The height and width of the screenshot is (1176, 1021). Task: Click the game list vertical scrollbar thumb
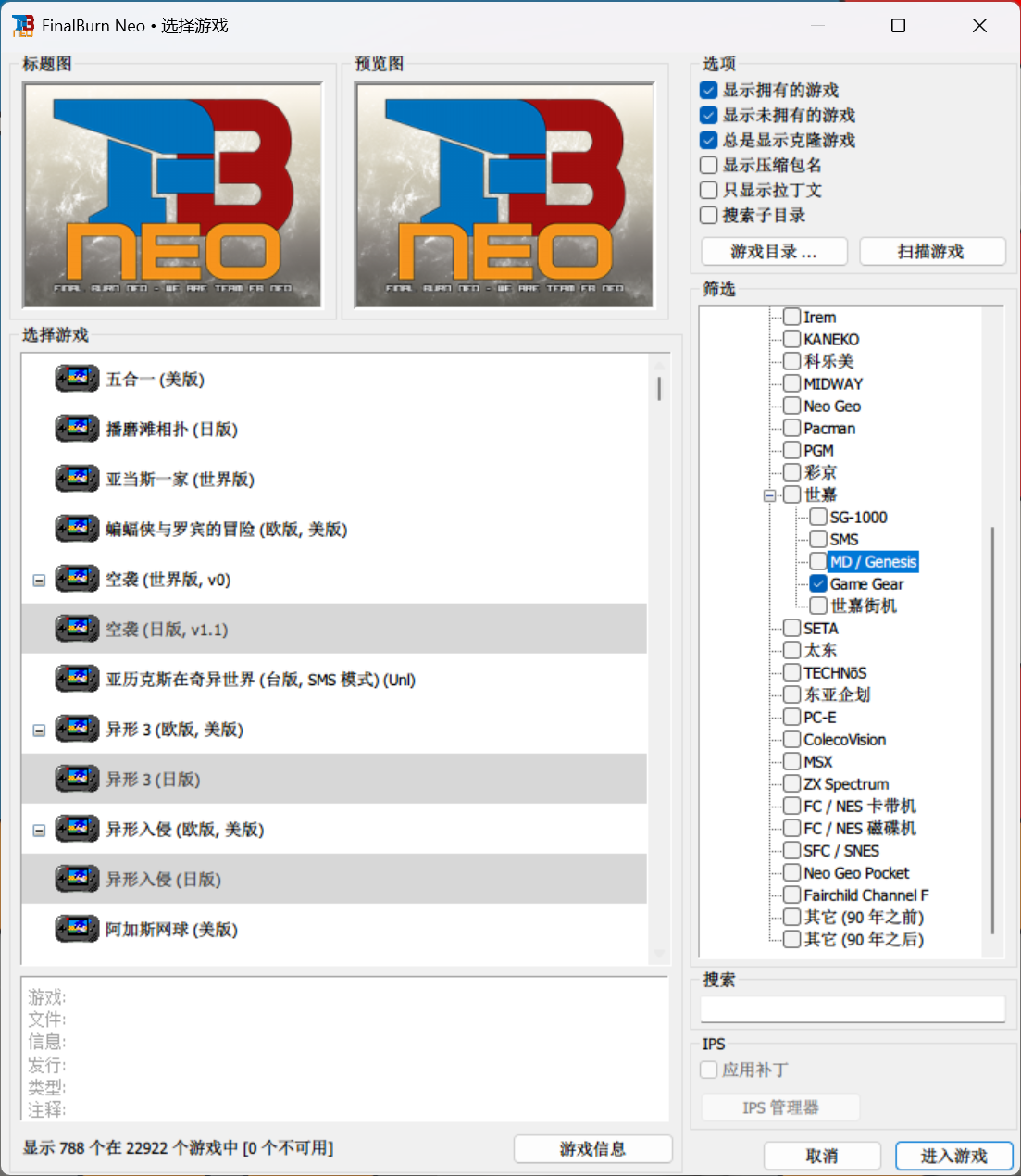point(659,388)
